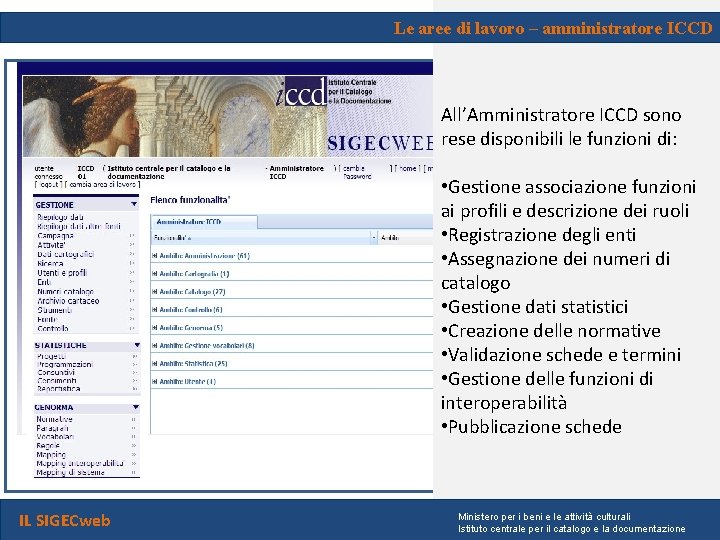Viewport: 720px width, 540px height.
Task: Click 'Gestione dati statistici' bullet
Action: pos(534,307)
